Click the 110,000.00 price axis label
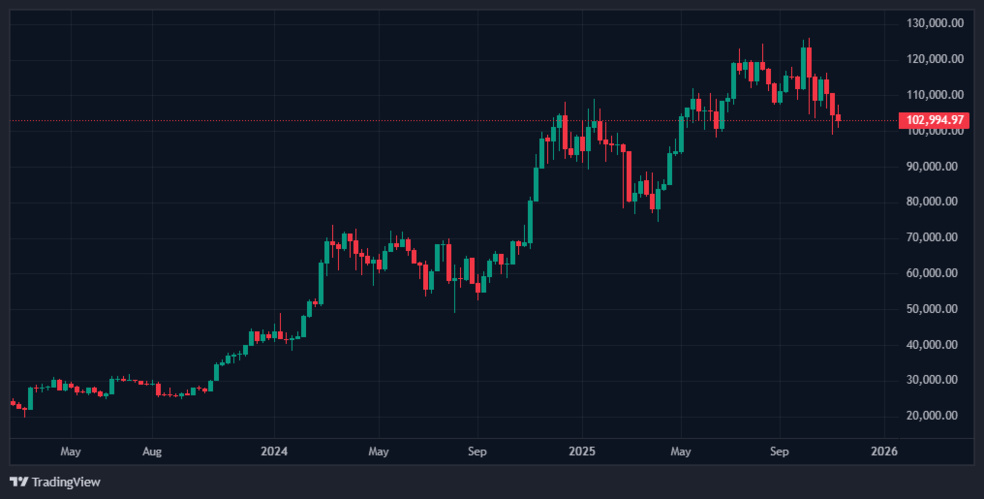The height and width of the screenshot is (499, 984). click(x=935, y=95)
